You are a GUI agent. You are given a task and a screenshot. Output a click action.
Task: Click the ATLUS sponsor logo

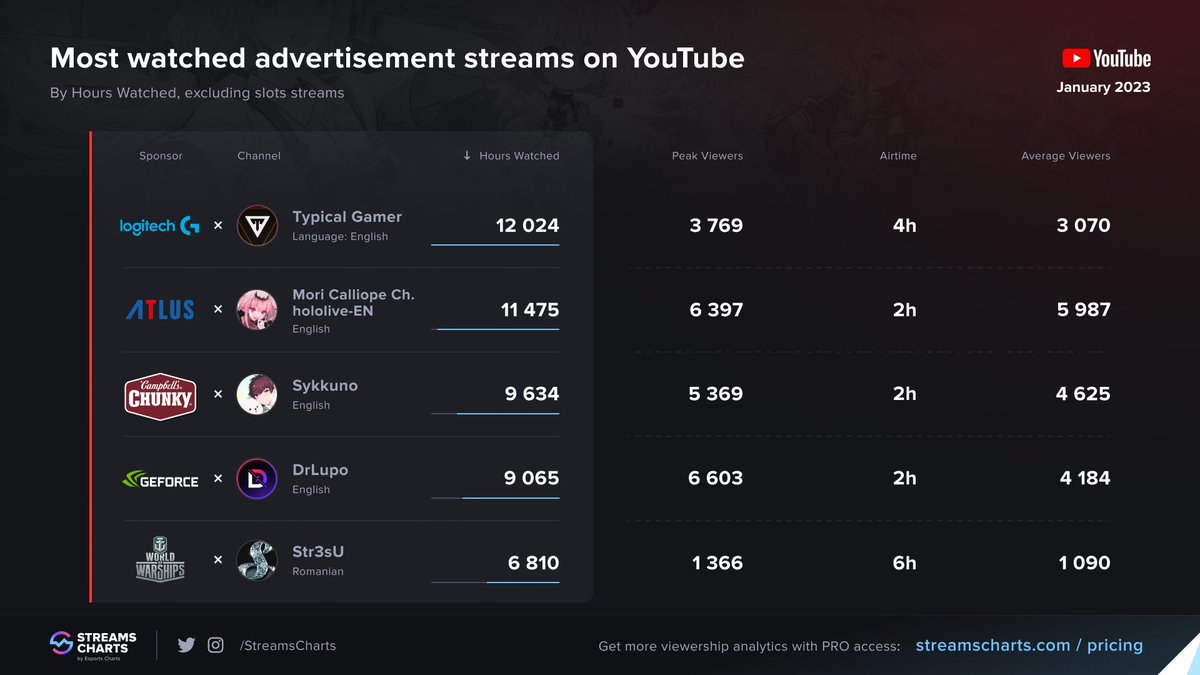(159, 309)
